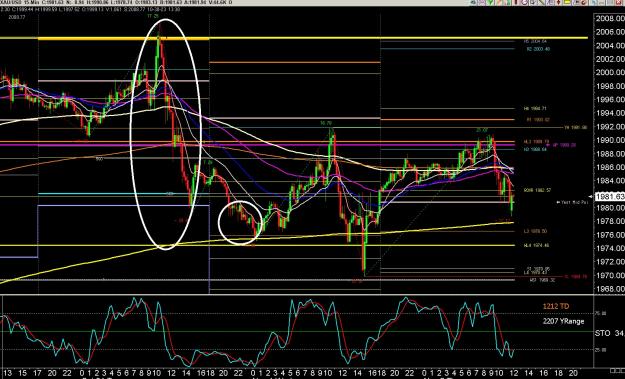This screenshot has width=625, height=379.
Task: Click the 2004.00 price axis label
Action: coord(610,45)
